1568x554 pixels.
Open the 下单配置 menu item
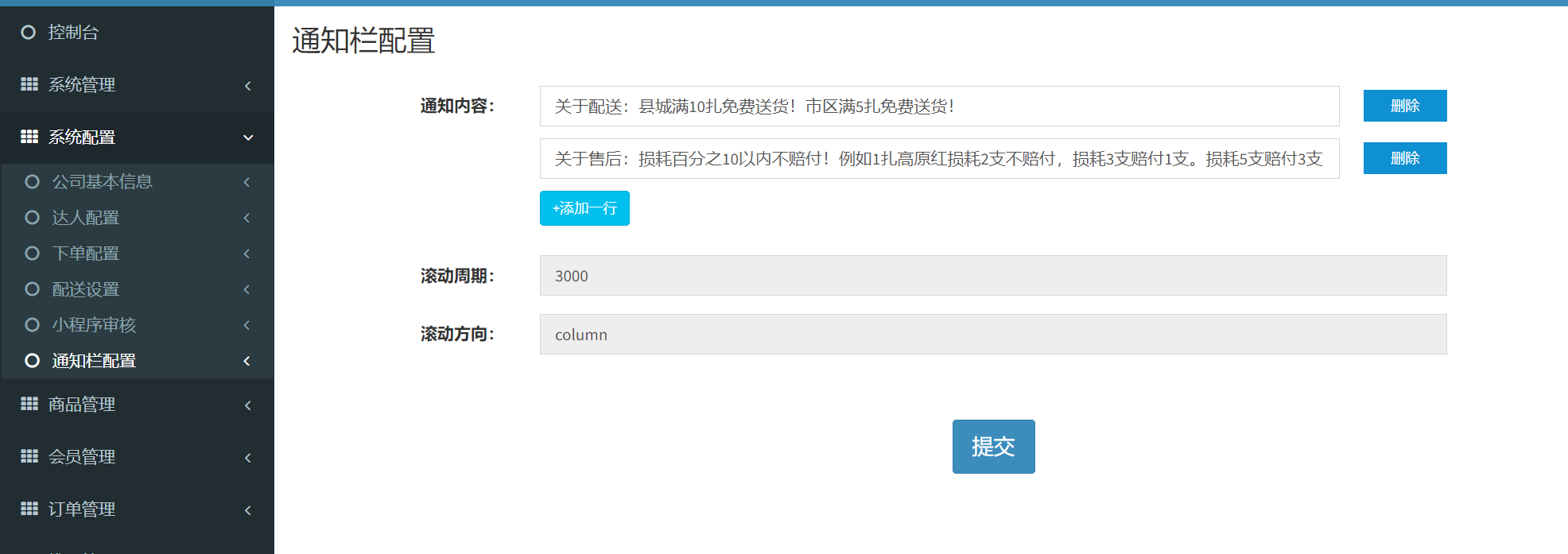coord(86,254)
